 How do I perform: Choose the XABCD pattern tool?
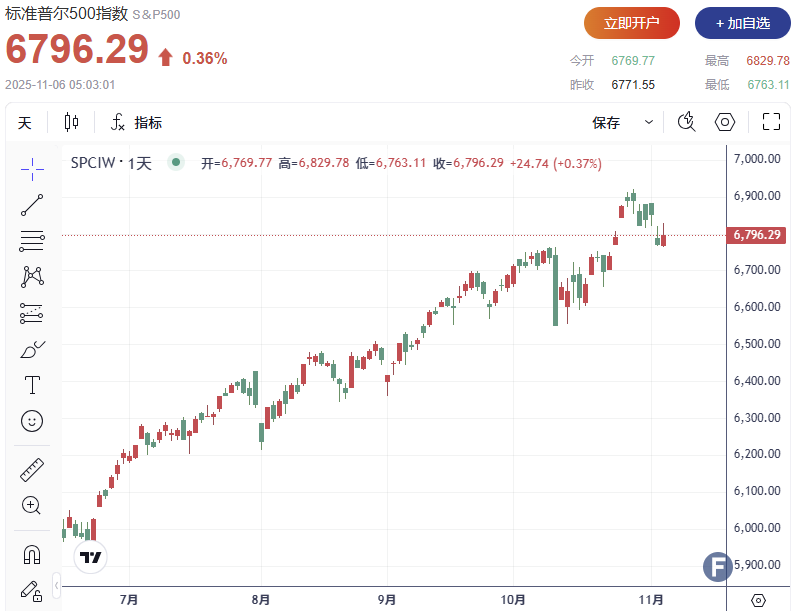point(32,276)
